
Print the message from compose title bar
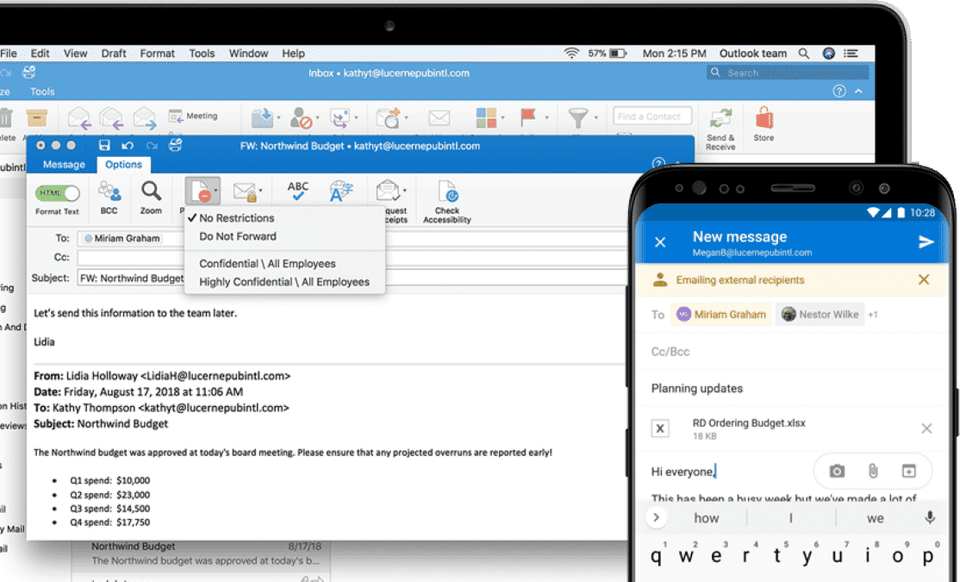pos(175,145)
